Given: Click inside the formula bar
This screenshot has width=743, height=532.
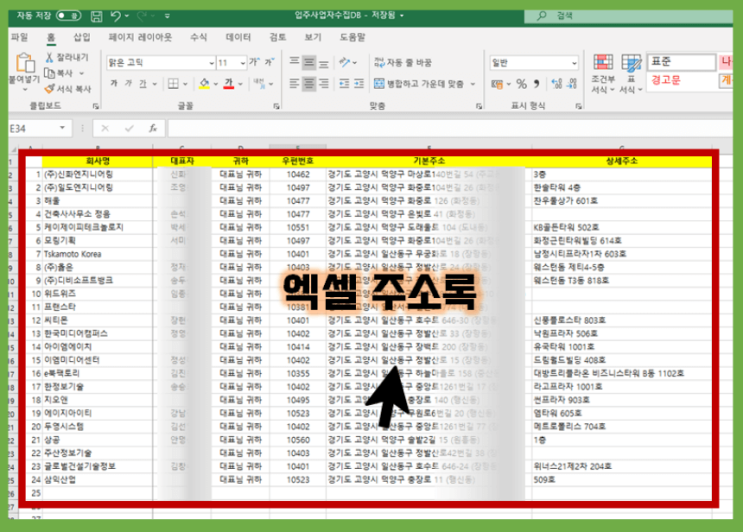Looking at the screenshot, I should pos(450,128).
